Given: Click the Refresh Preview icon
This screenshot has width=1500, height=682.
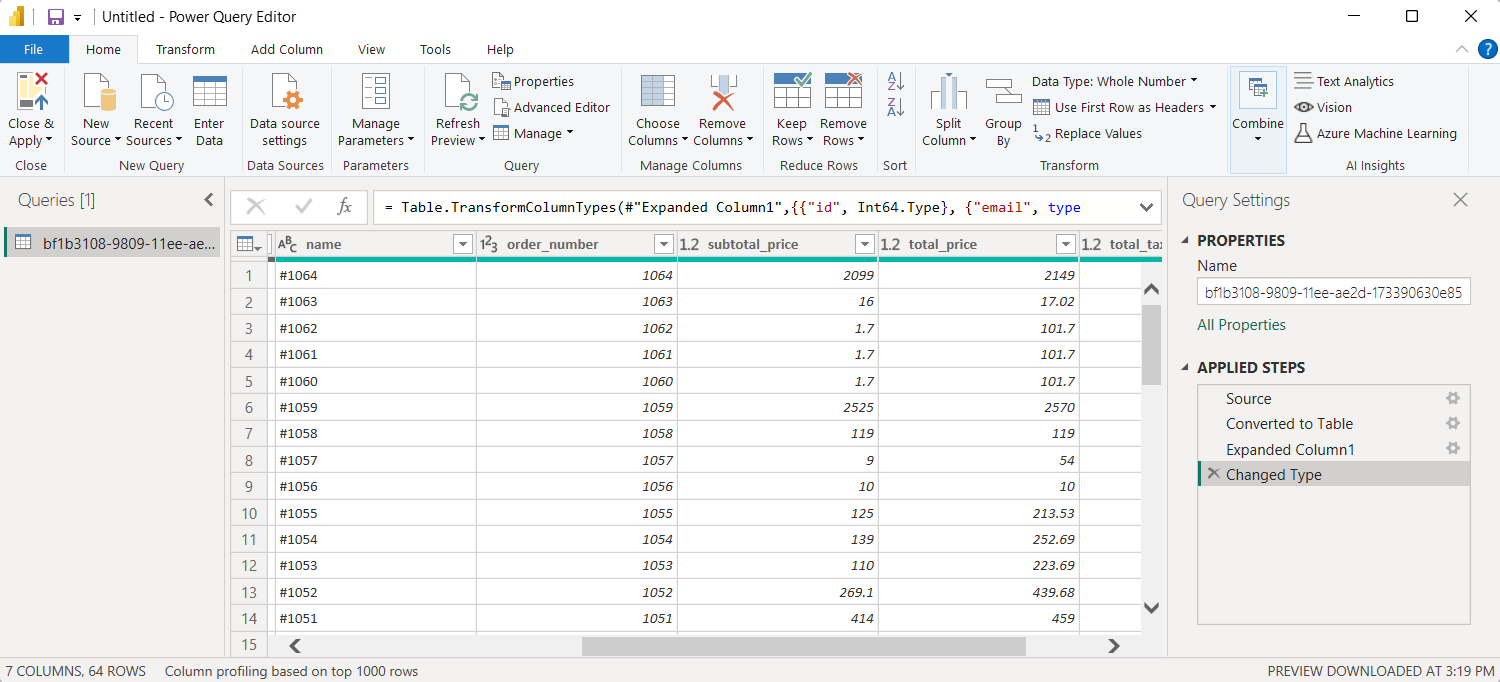Looking at the screenshot, I should [x=459, y=92].
